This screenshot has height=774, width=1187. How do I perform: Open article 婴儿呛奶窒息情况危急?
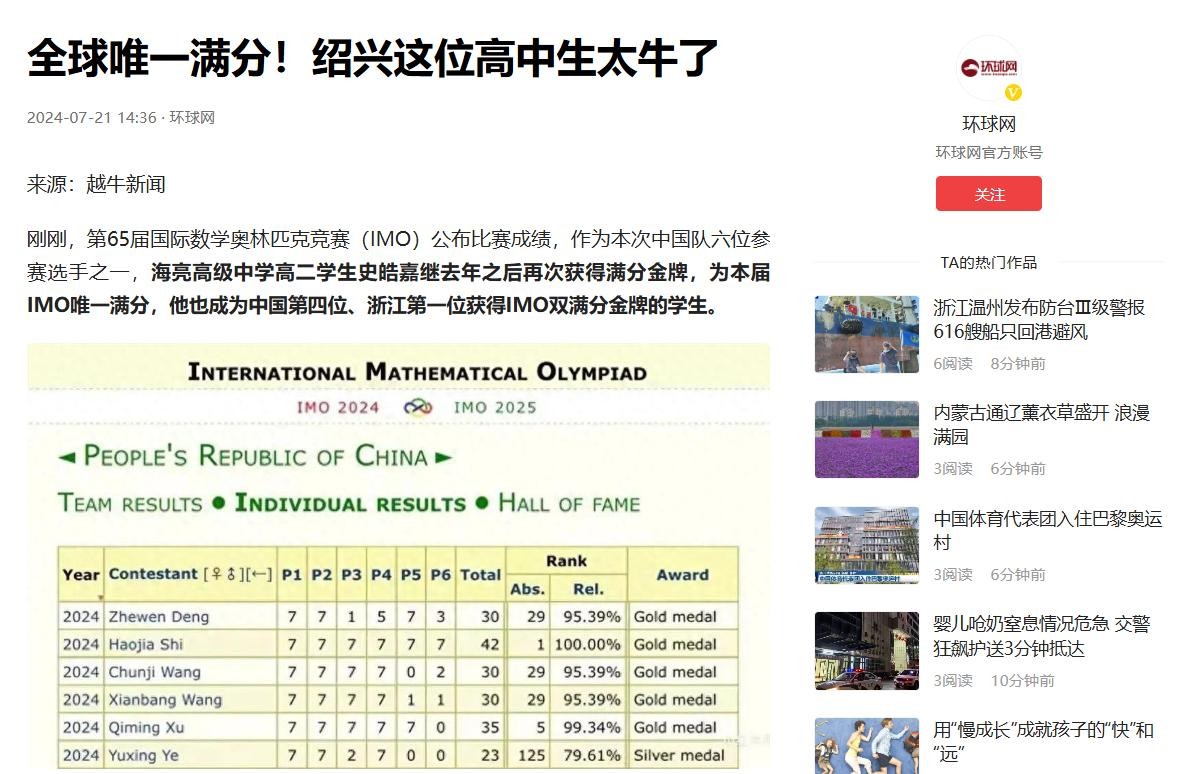point(1041,636)
